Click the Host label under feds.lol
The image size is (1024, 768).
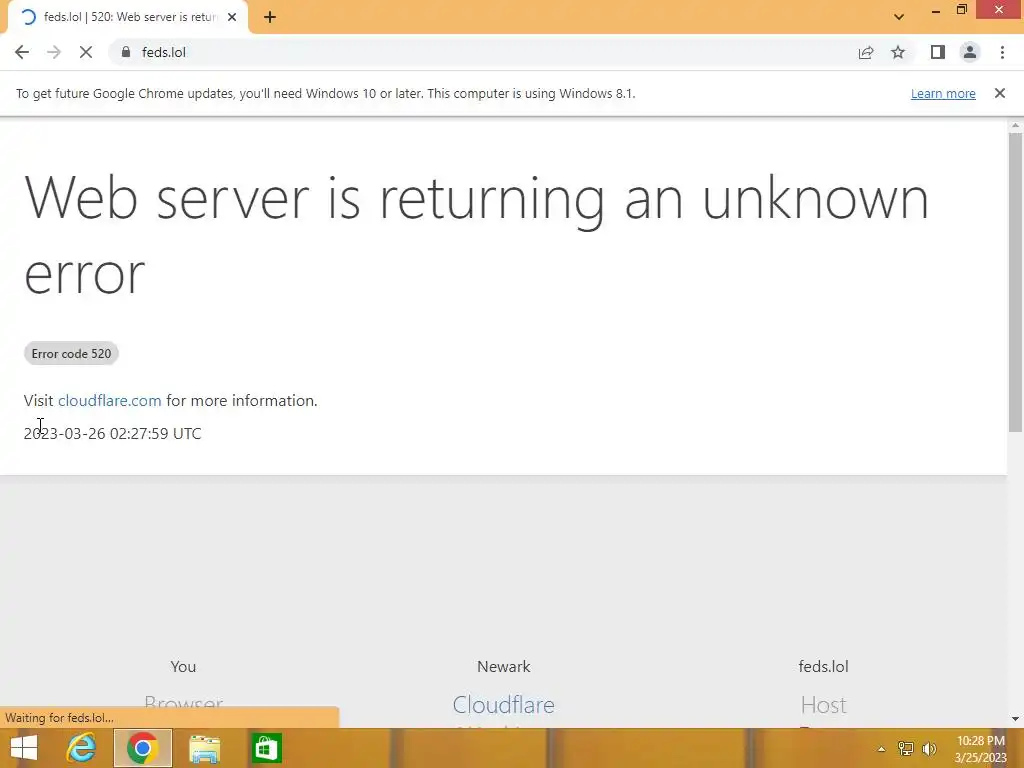click(x=824, y=705)
